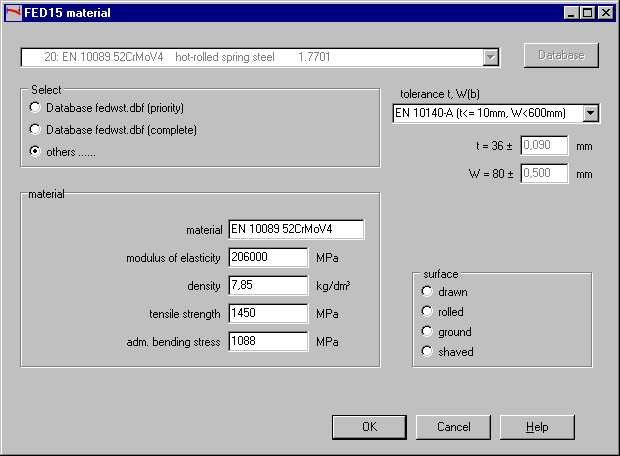Open the tolerance t, W(b) dropdown
The image size is (620, 456).
tap(590, 113)
